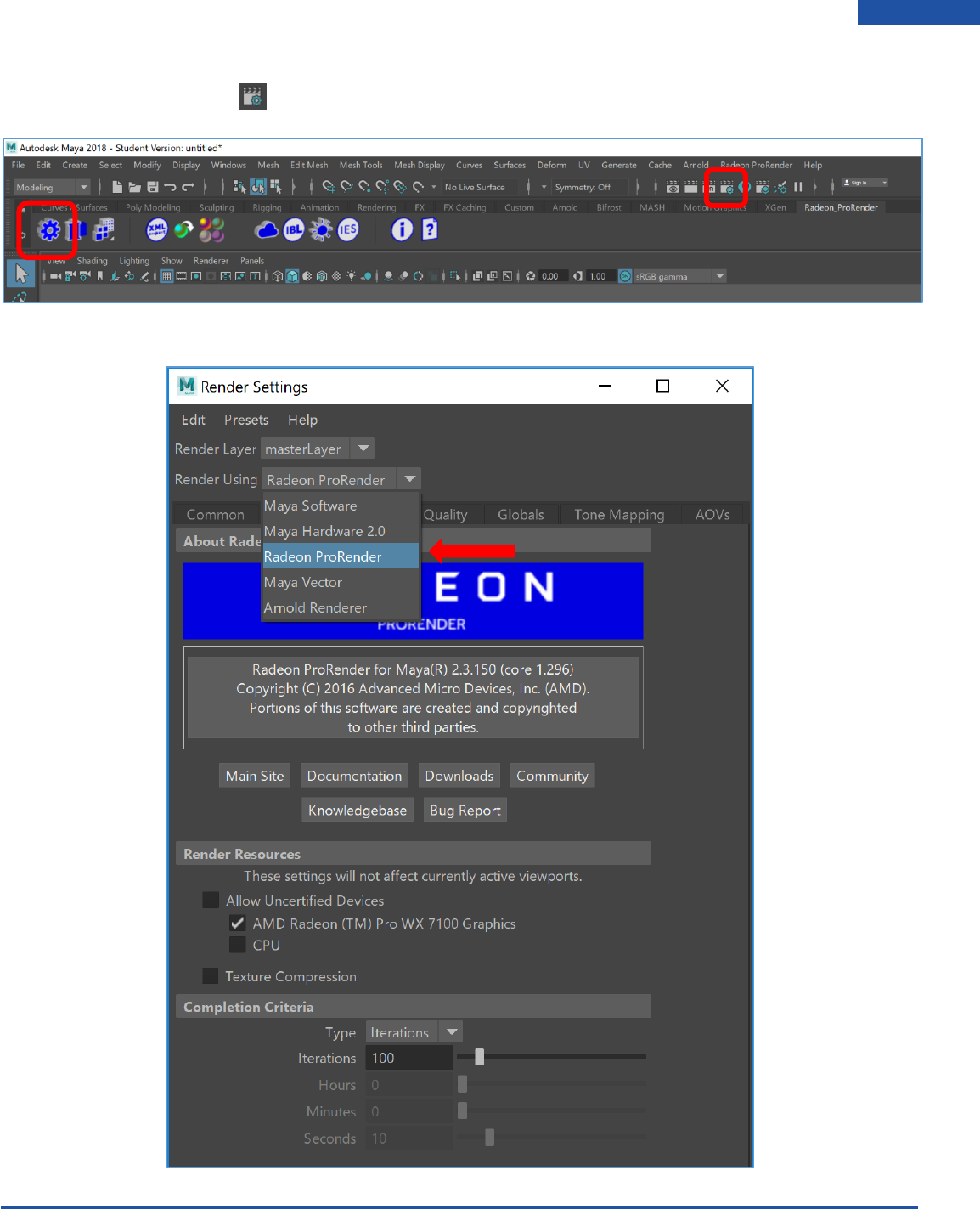Click the Undo arrow in Maya toolbar
The image size is (980, 1209).
click(x=170, y=187)
